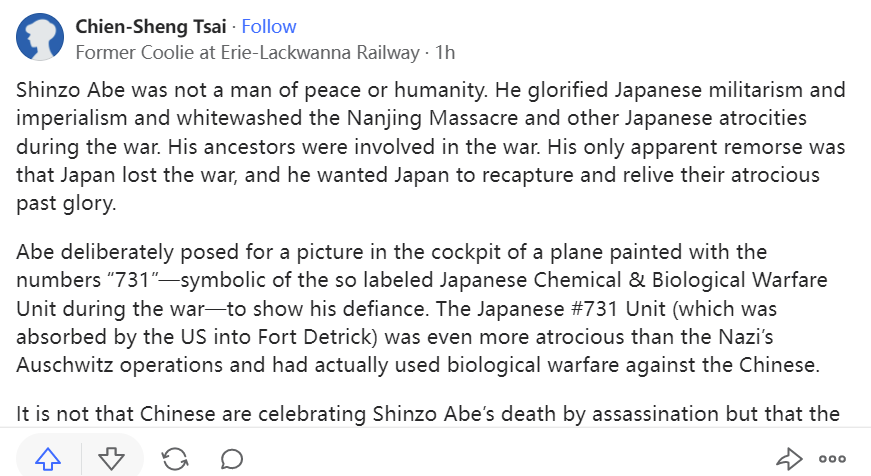This screenshot has width=871, height=476.
Task: Downvote the answer
Action: click(110, 458)
